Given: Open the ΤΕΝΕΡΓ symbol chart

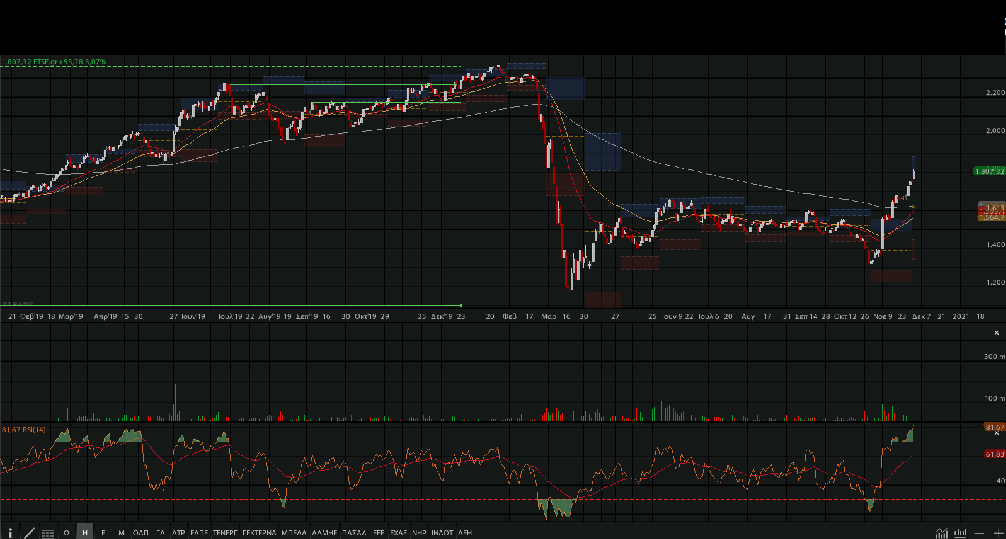Looking at the screenshot, I should 225,532.
